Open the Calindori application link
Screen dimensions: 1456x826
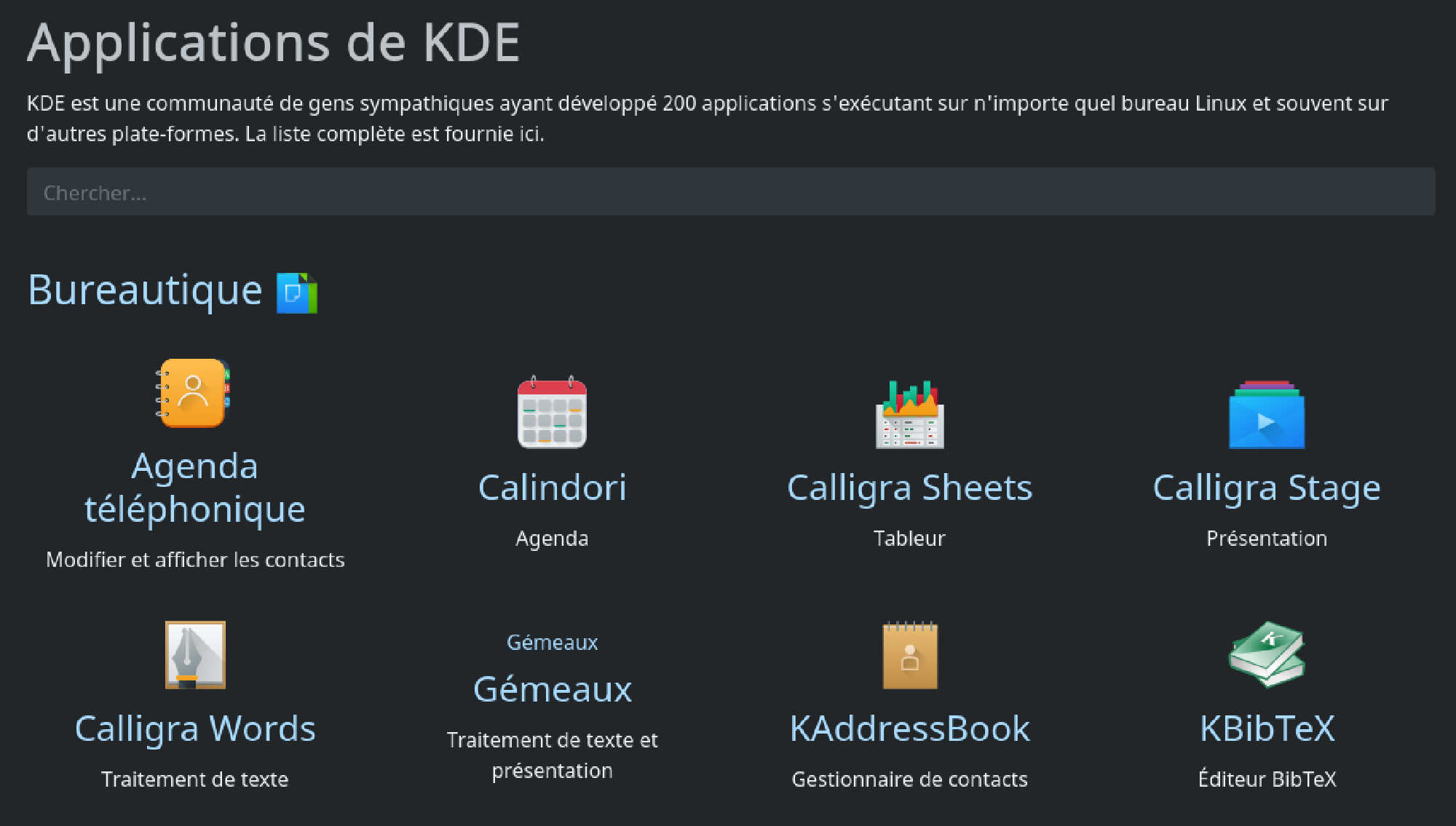[552, 488]
